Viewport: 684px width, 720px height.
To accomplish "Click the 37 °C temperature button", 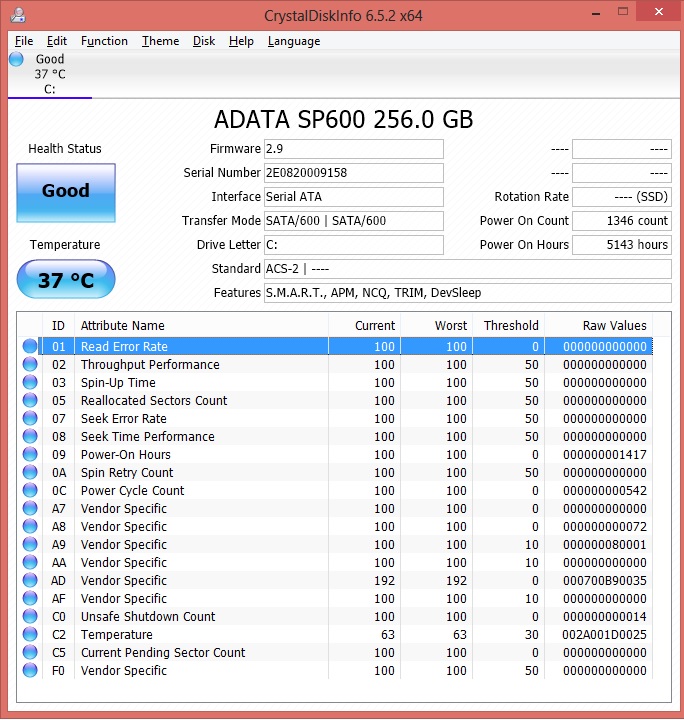I will (x=66, y=279).
